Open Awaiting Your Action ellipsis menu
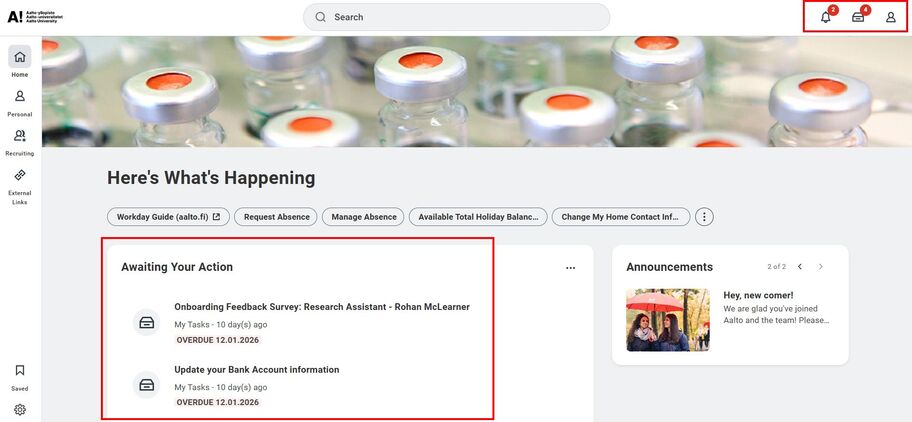912x422 pixels. tap(571, 268)
